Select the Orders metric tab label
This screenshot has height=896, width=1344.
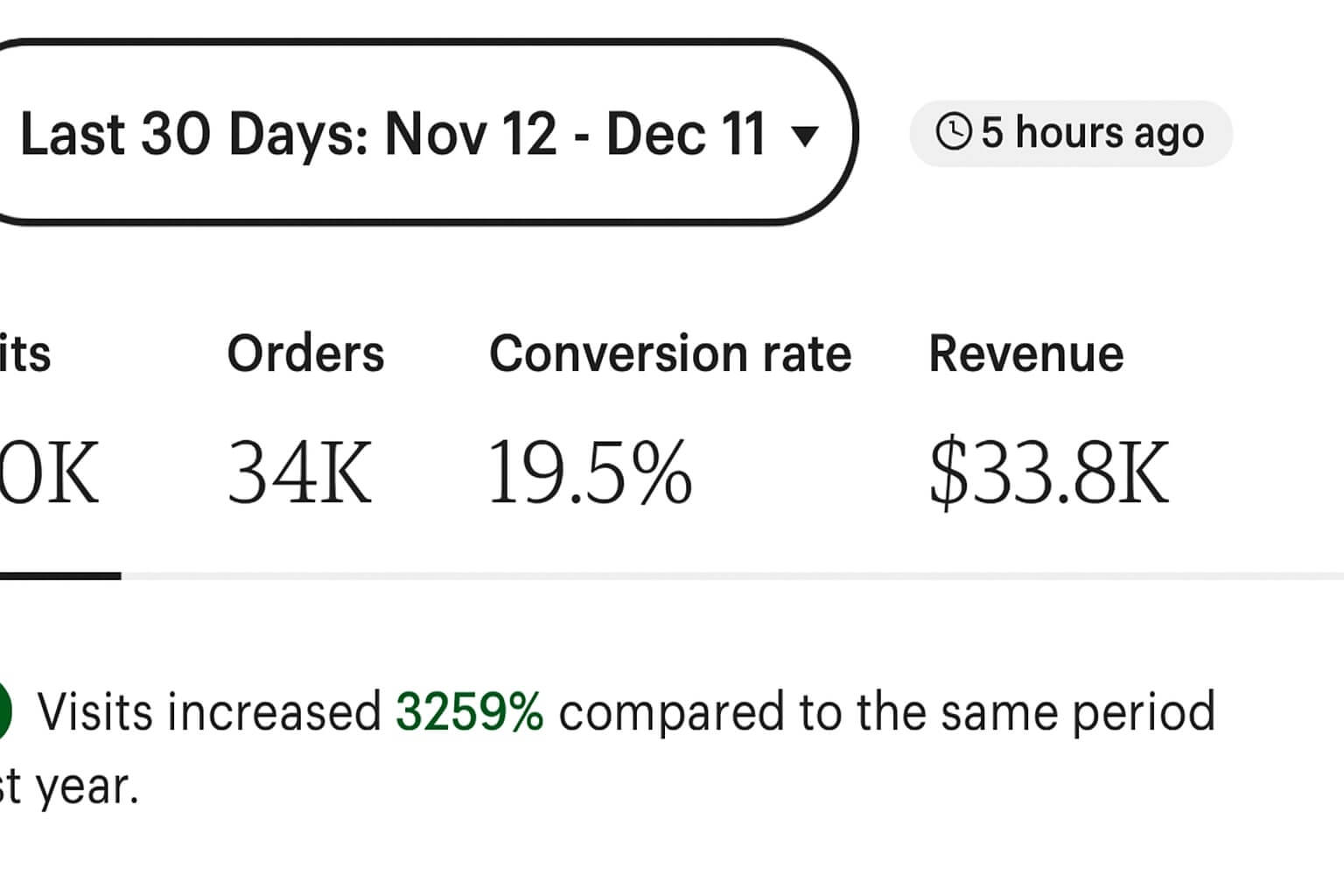coord(305,353)
